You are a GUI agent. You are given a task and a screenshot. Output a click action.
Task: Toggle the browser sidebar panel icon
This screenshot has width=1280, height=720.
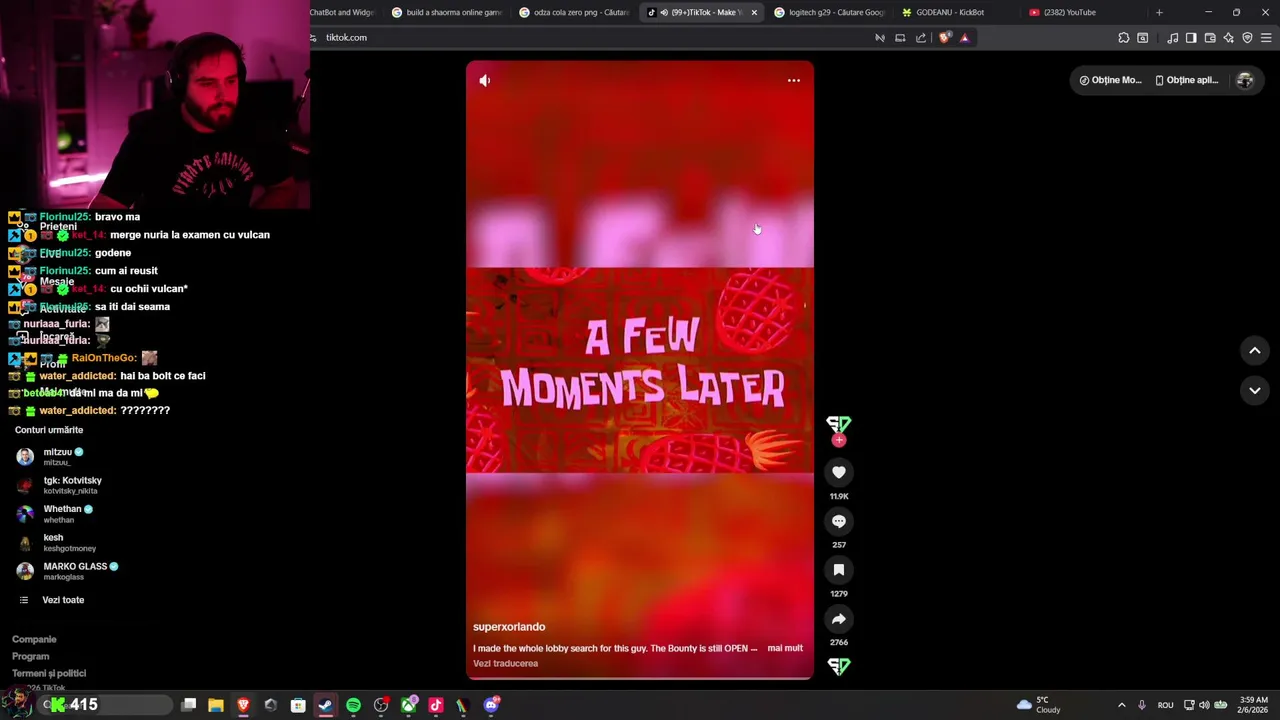[1191, 38]
